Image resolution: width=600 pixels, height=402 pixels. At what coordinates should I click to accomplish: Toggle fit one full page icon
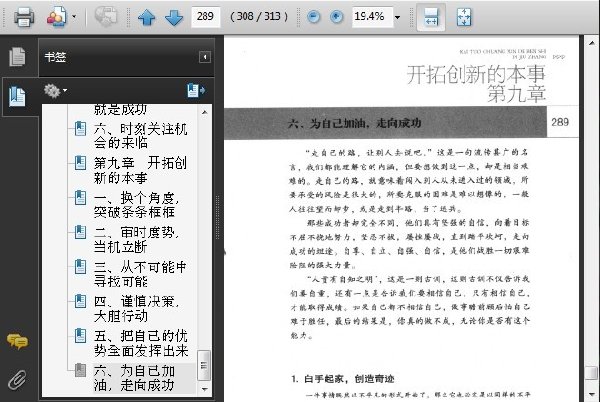(x=464, y=17)
